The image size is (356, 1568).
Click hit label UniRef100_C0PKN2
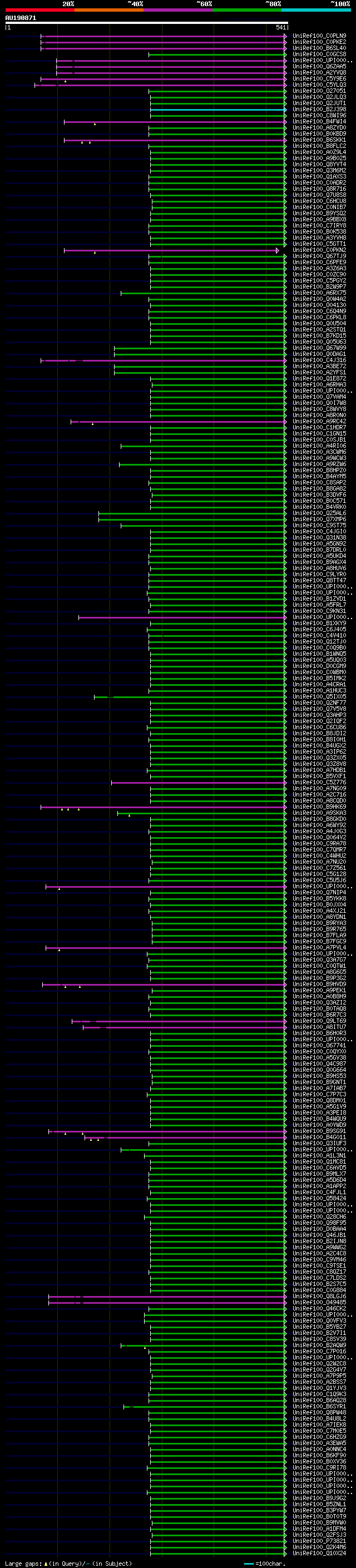coord(319,250)
